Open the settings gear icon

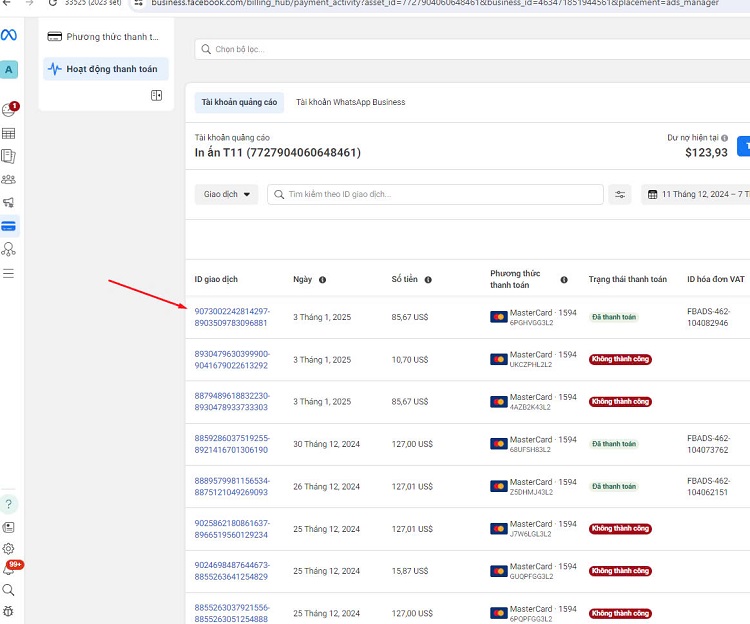(x=9, y=548)
